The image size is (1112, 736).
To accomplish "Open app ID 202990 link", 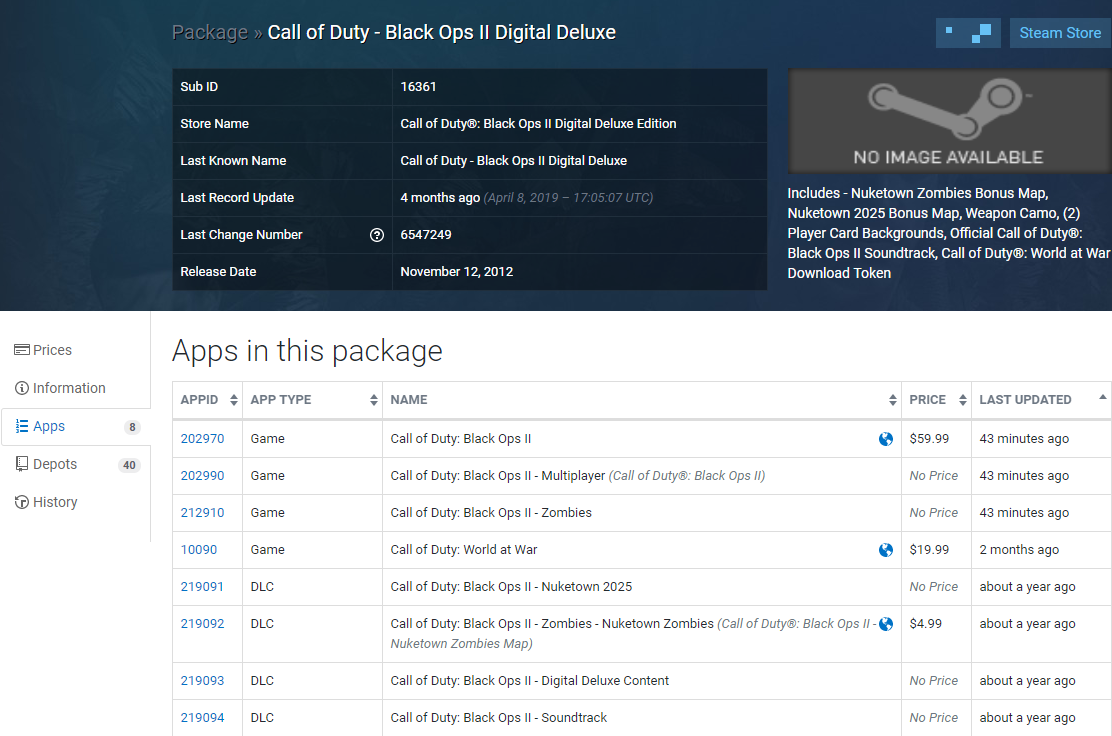I will (x=202, y=476).
